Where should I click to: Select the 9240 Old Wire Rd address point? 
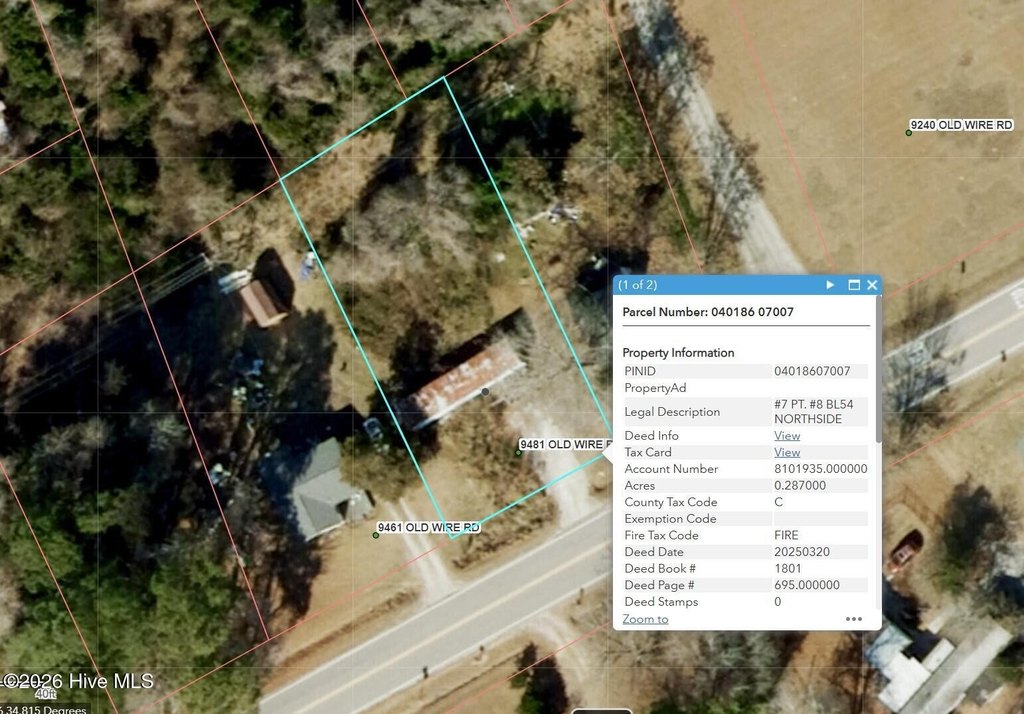908,133
